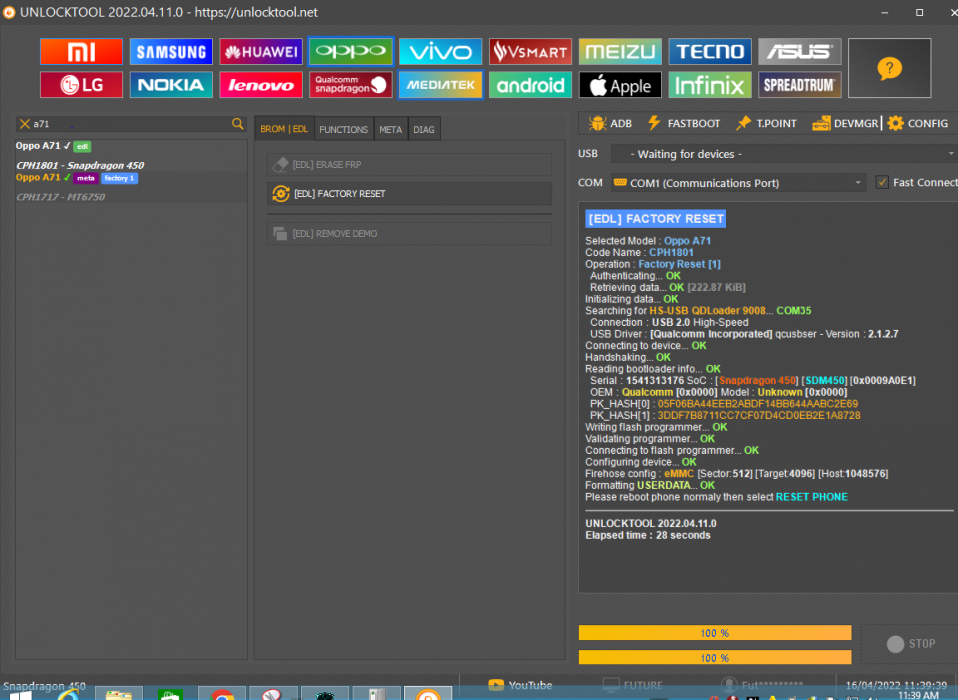Select Oppo A71 edl model entry

(53, 146)
